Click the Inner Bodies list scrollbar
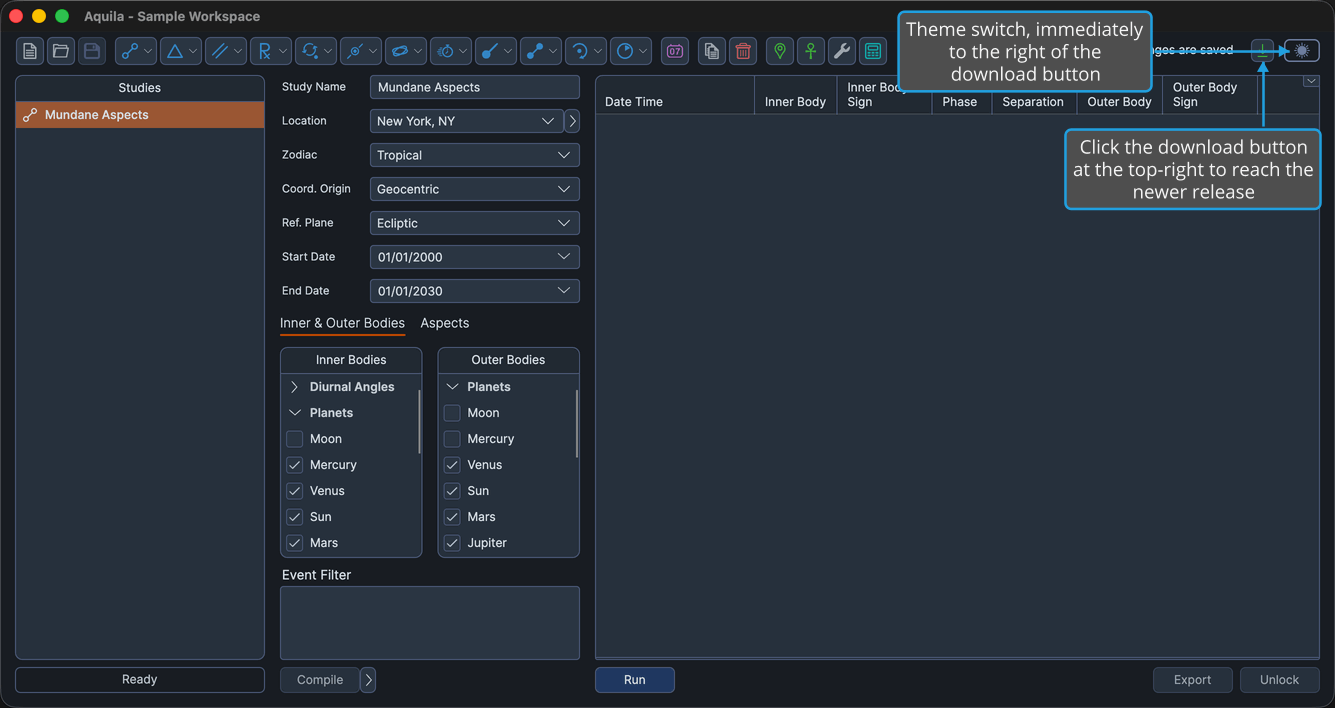The height and width of the screenshot is (708, 1335). pos(419,422)
